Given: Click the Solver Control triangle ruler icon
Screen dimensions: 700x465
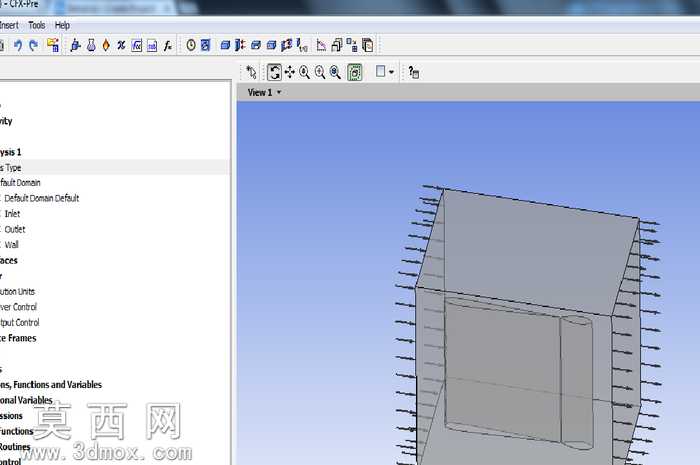Looking at the screenshot, I should 321,45.
